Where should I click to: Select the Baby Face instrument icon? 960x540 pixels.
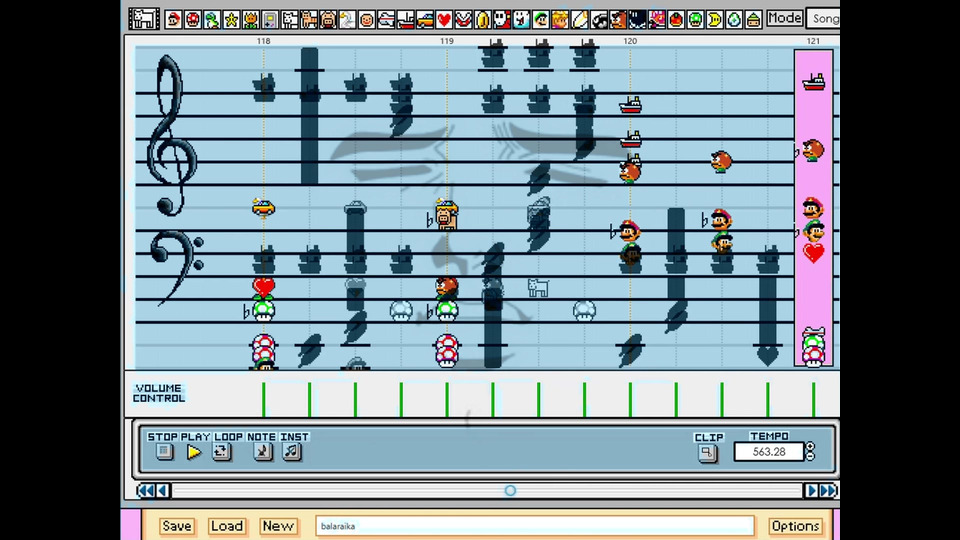click(x=367, y=20)
